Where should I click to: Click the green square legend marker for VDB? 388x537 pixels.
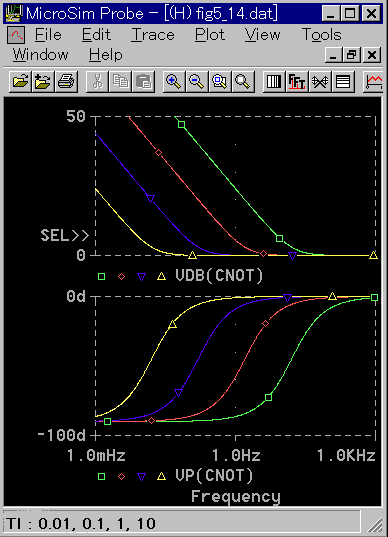(x=101, y=276)
